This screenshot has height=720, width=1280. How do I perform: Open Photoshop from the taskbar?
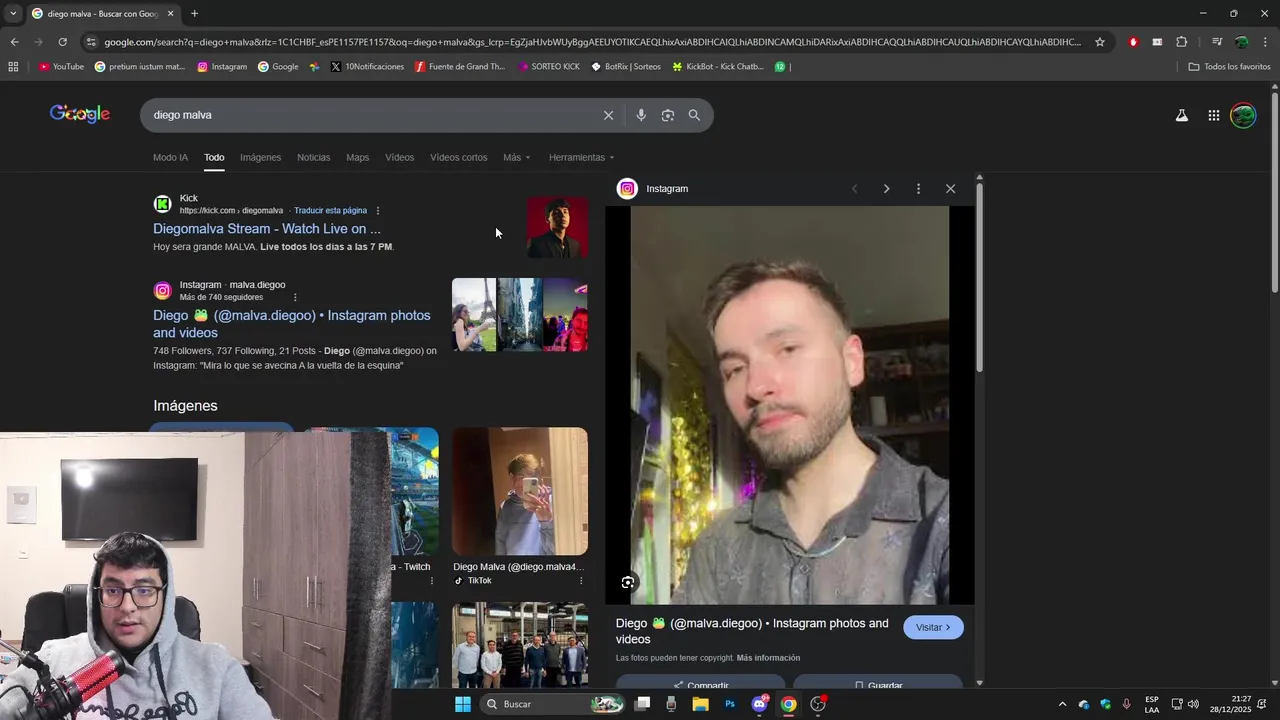(x=730, y=704)
